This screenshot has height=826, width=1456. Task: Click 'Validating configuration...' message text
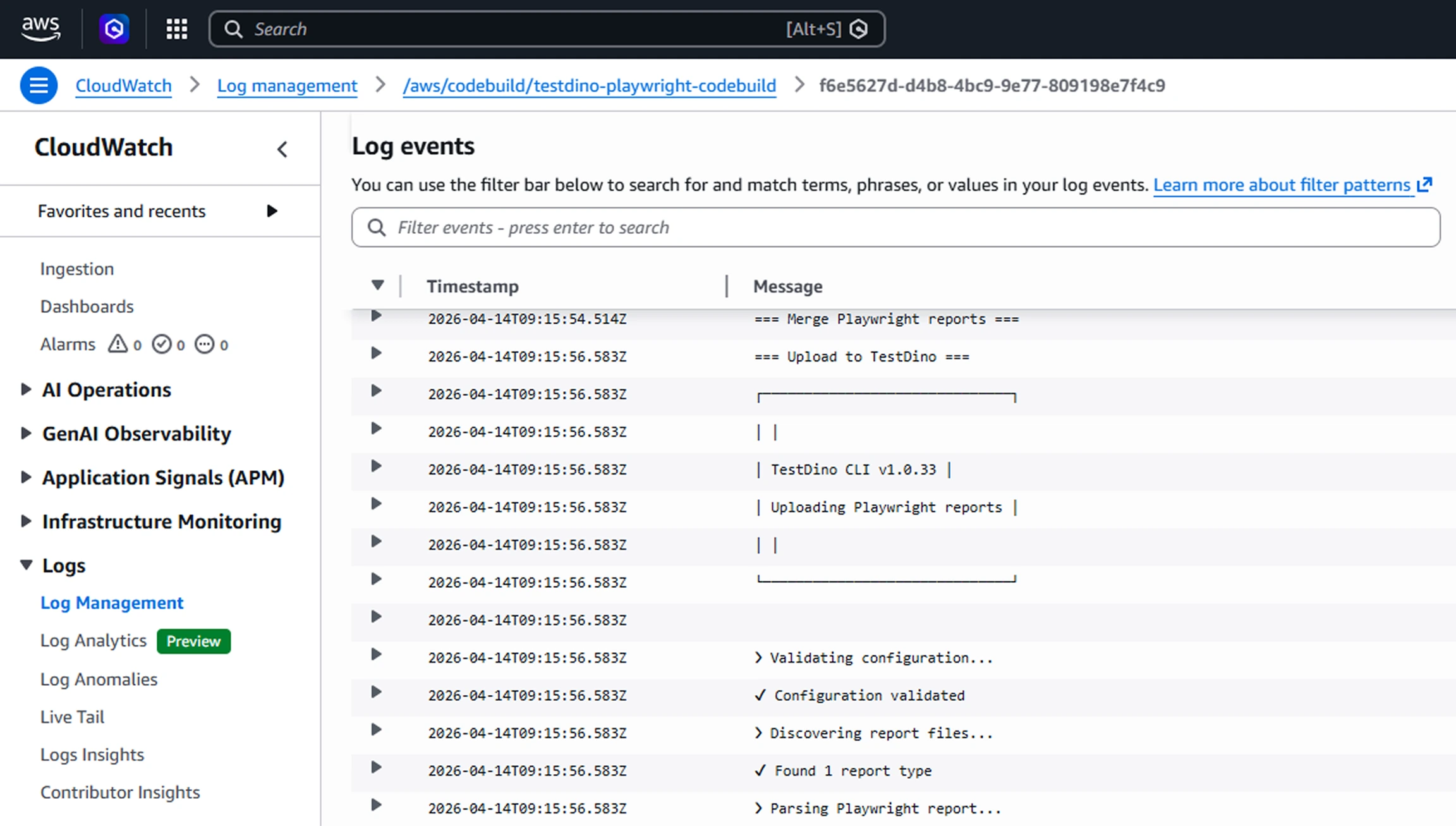point(882,658)
